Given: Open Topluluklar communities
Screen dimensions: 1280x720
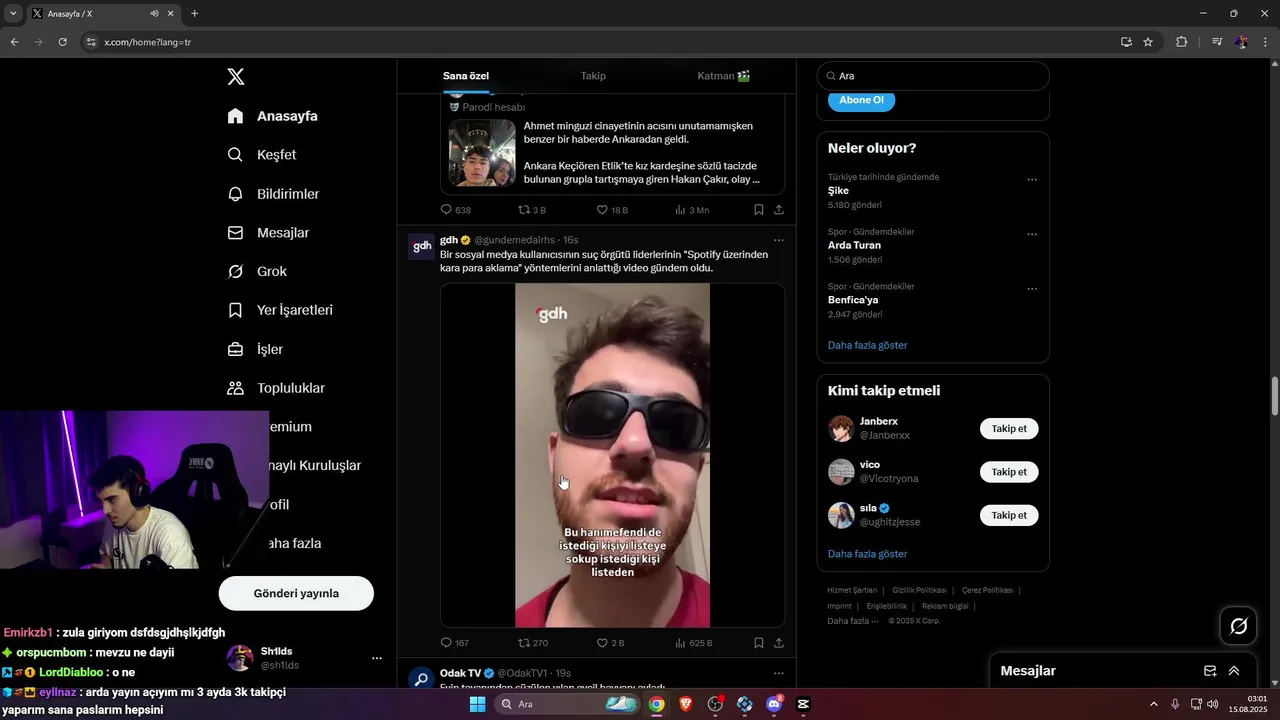Looking at the screenshot, I should tap(276, 388).
